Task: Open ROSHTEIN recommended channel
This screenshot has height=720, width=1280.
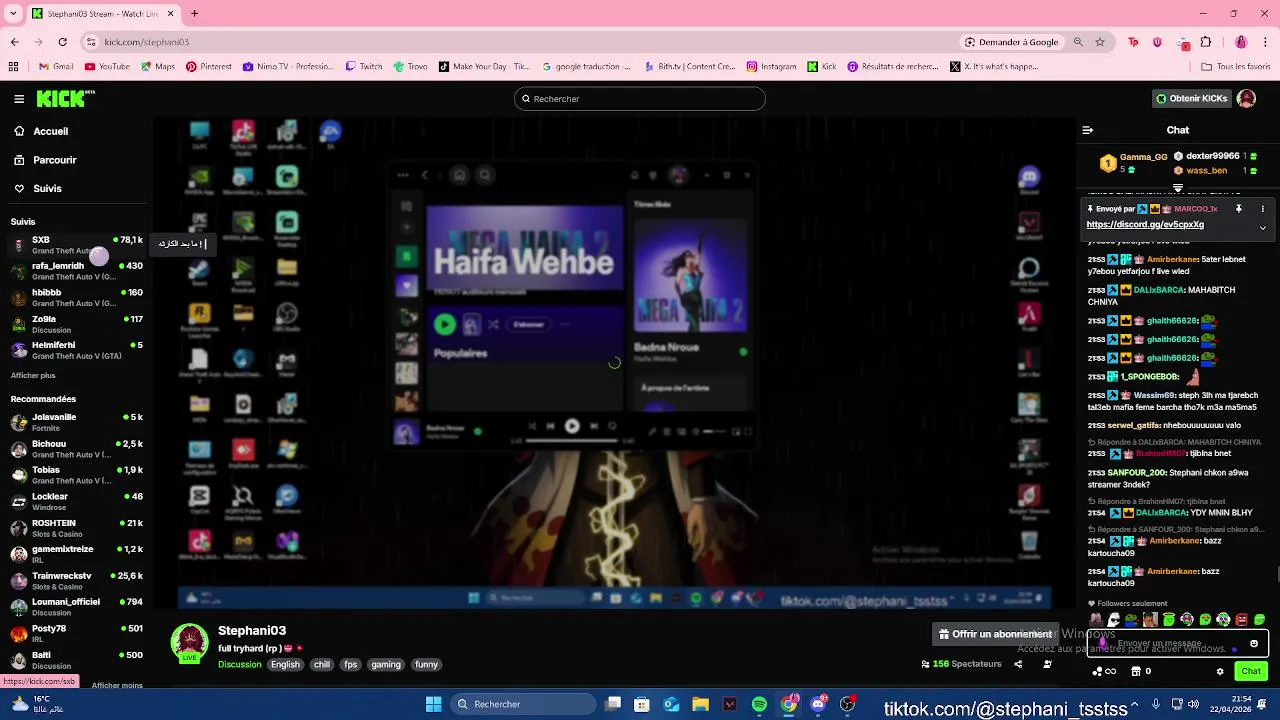Action: (76, 528)
